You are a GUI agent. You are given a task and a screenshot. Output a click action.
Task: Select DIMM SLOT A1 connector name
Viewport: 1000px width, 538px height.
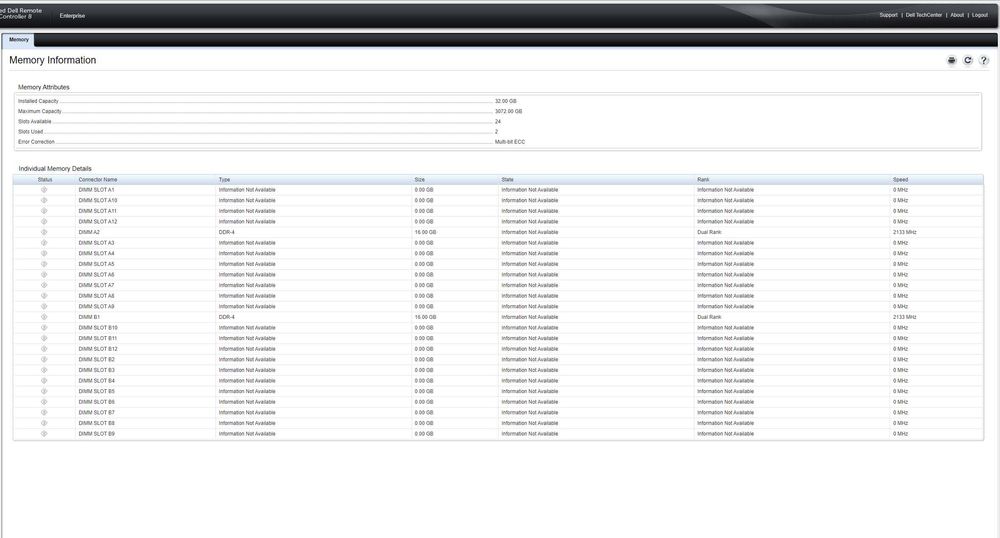(x=96, y=190)
